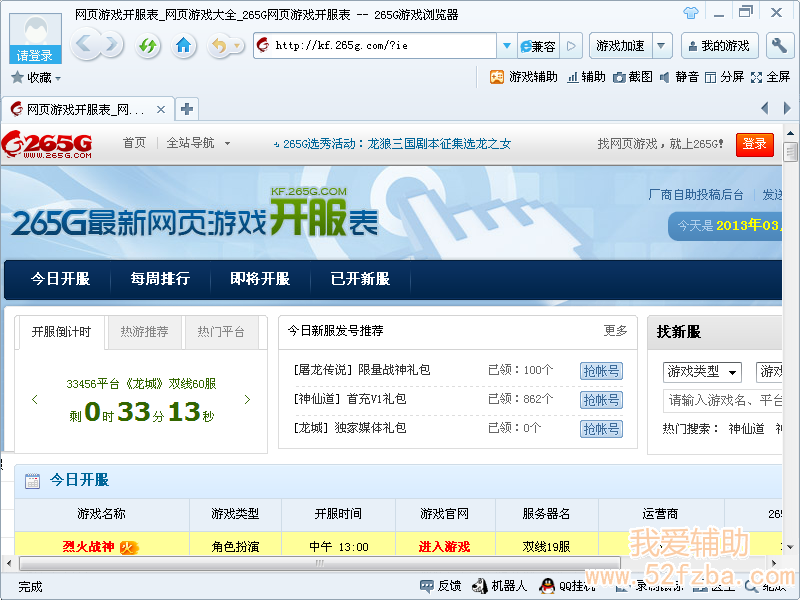Open the 265G选秀活动 announcement link
800x600 pixels.
tap(396, 144)
